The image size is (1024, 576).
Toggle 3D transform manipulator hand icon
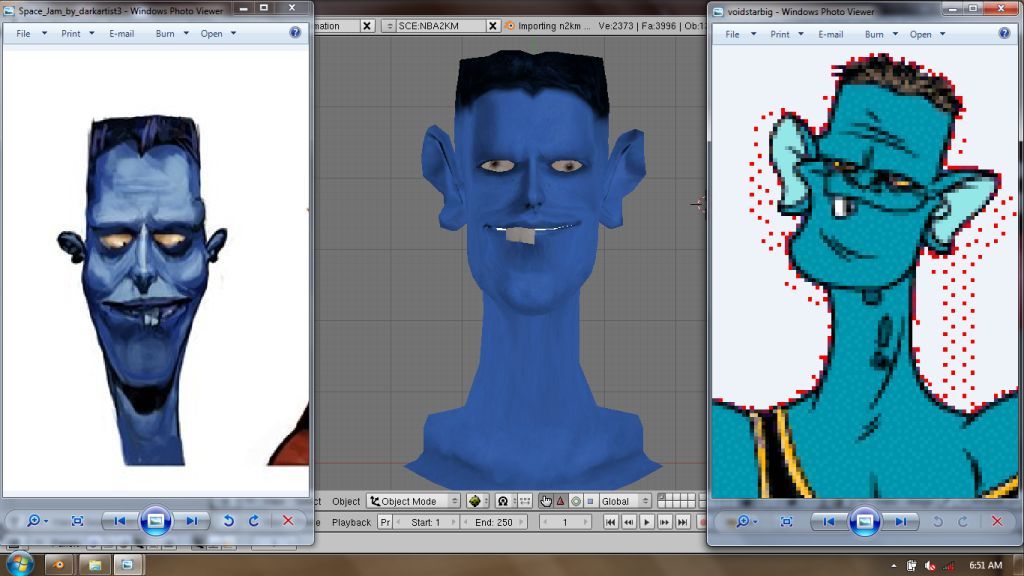(x=546, y=501)
